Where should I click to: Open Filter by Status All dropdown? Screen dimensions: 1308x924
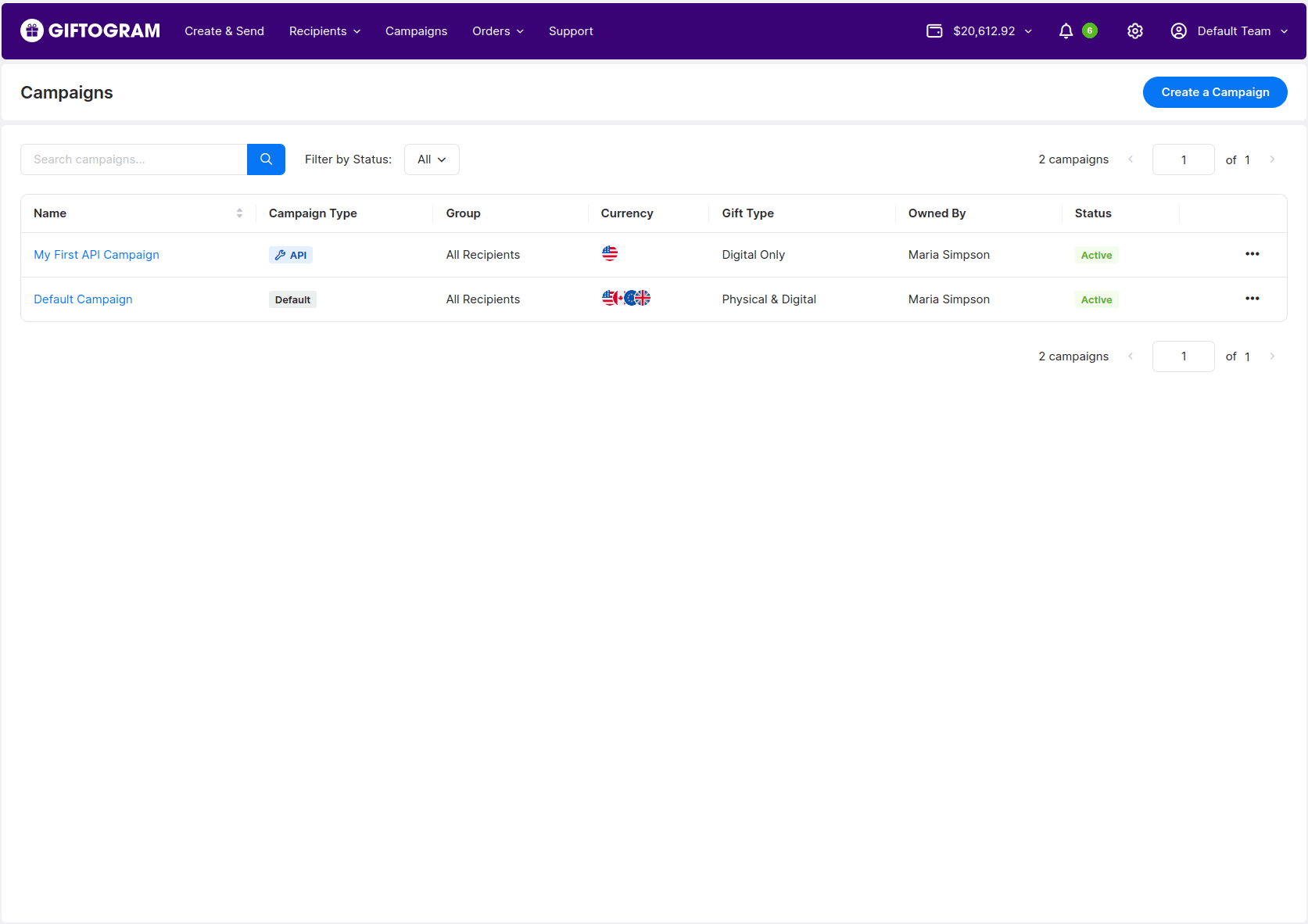click(x=432, y=159)
